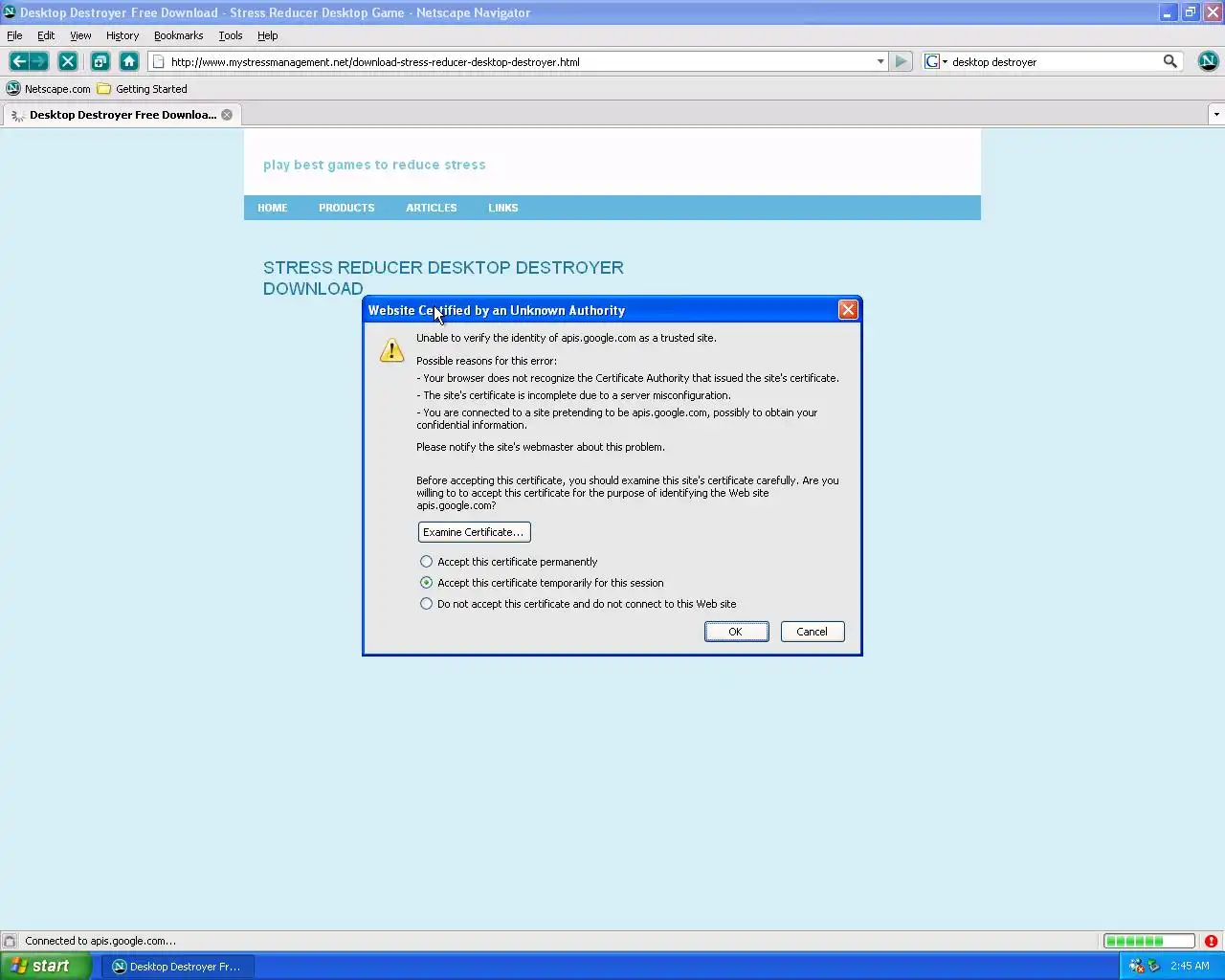This screenshot has width=1225, height=980.
Task: Open the View menu
Action: click(x=80, y=35)
